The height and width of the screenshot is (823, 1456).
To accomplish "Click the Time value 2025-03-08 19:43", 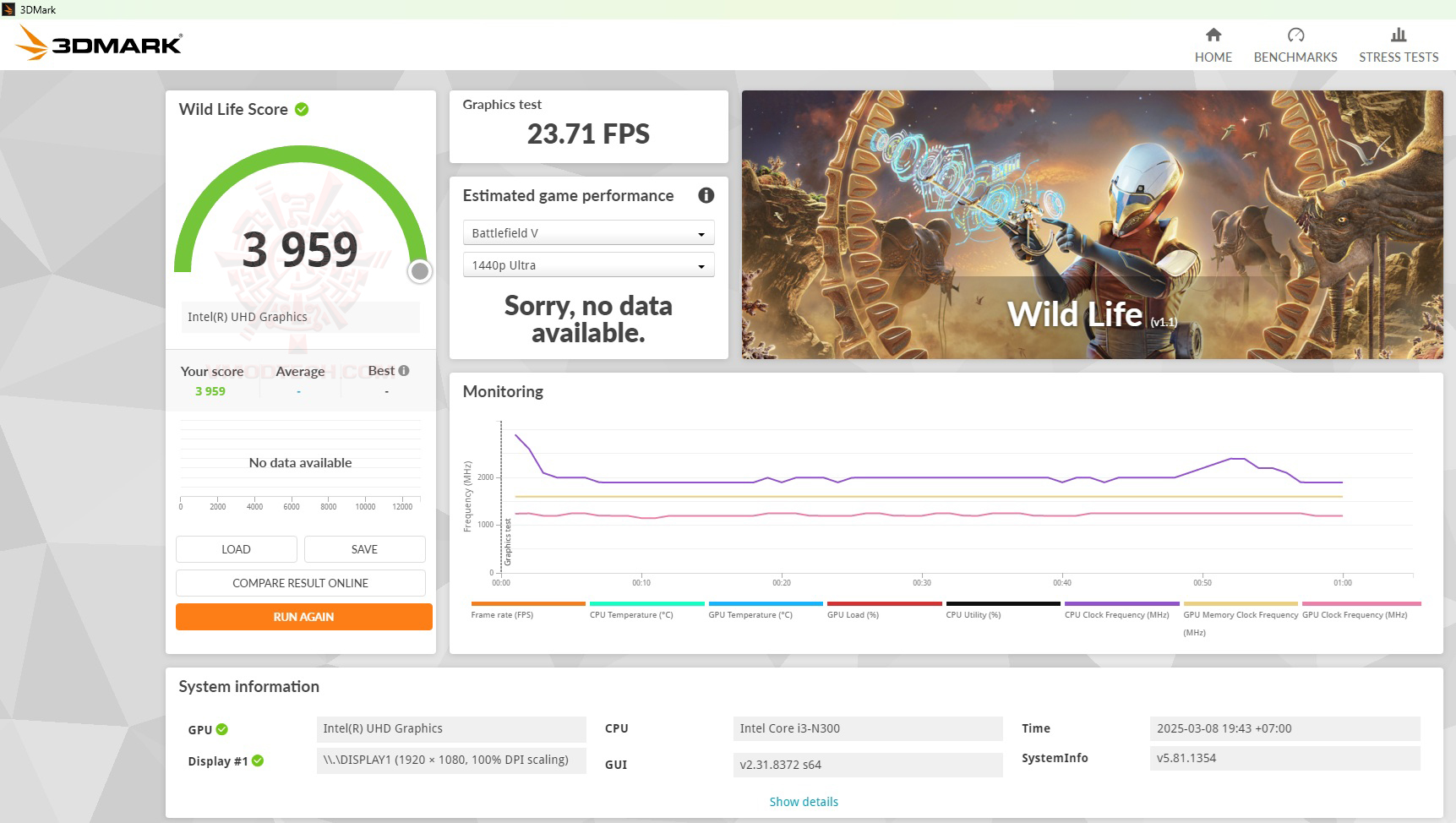I will pyautogui.click(x=1284, y=728).
